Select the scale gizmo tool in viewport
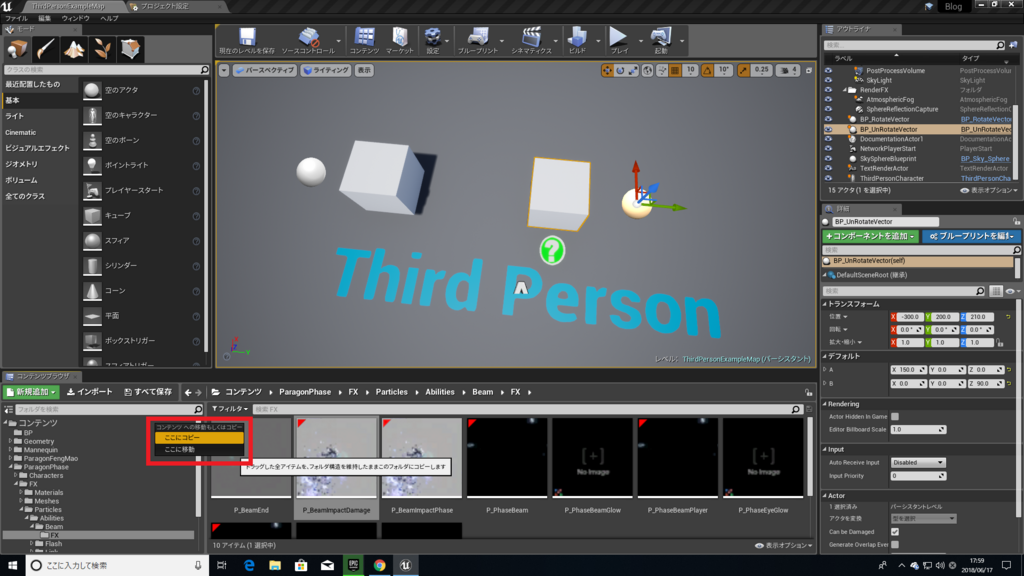Screen dimensions: 1024x576 tap(633, 71)
